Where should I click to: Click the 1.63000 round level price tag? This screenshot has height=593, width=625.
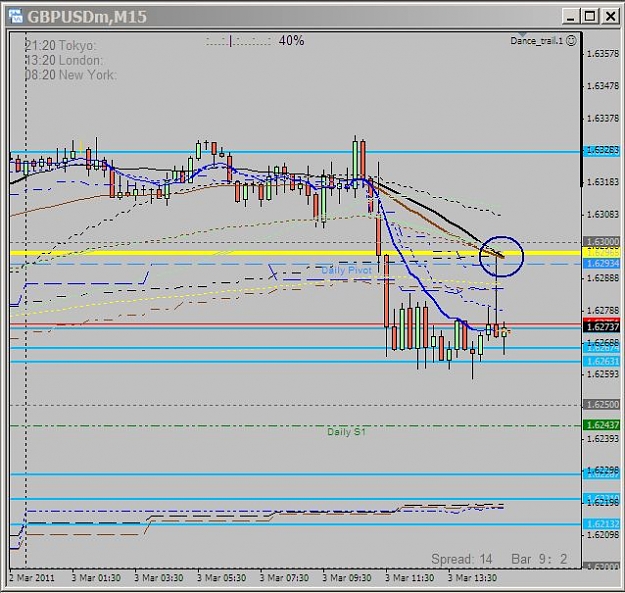601,242
